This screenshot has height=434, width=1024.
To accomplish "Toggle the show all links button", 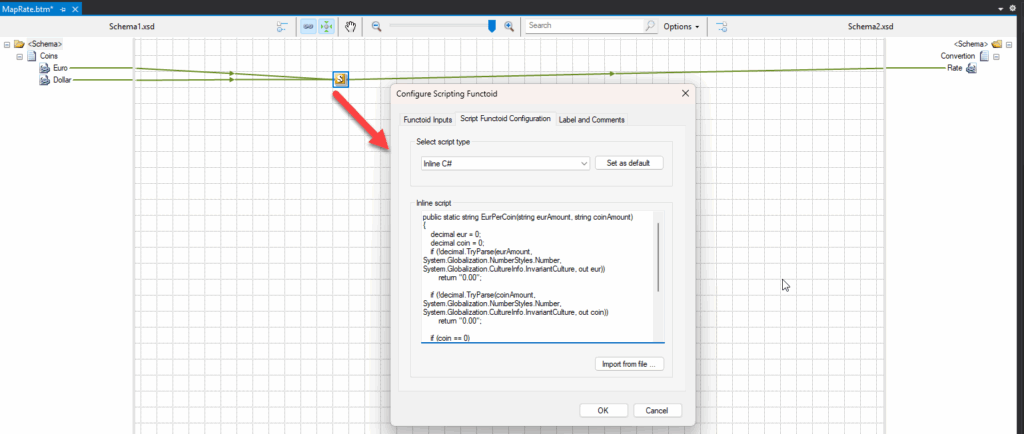I will tap(309, 26).
